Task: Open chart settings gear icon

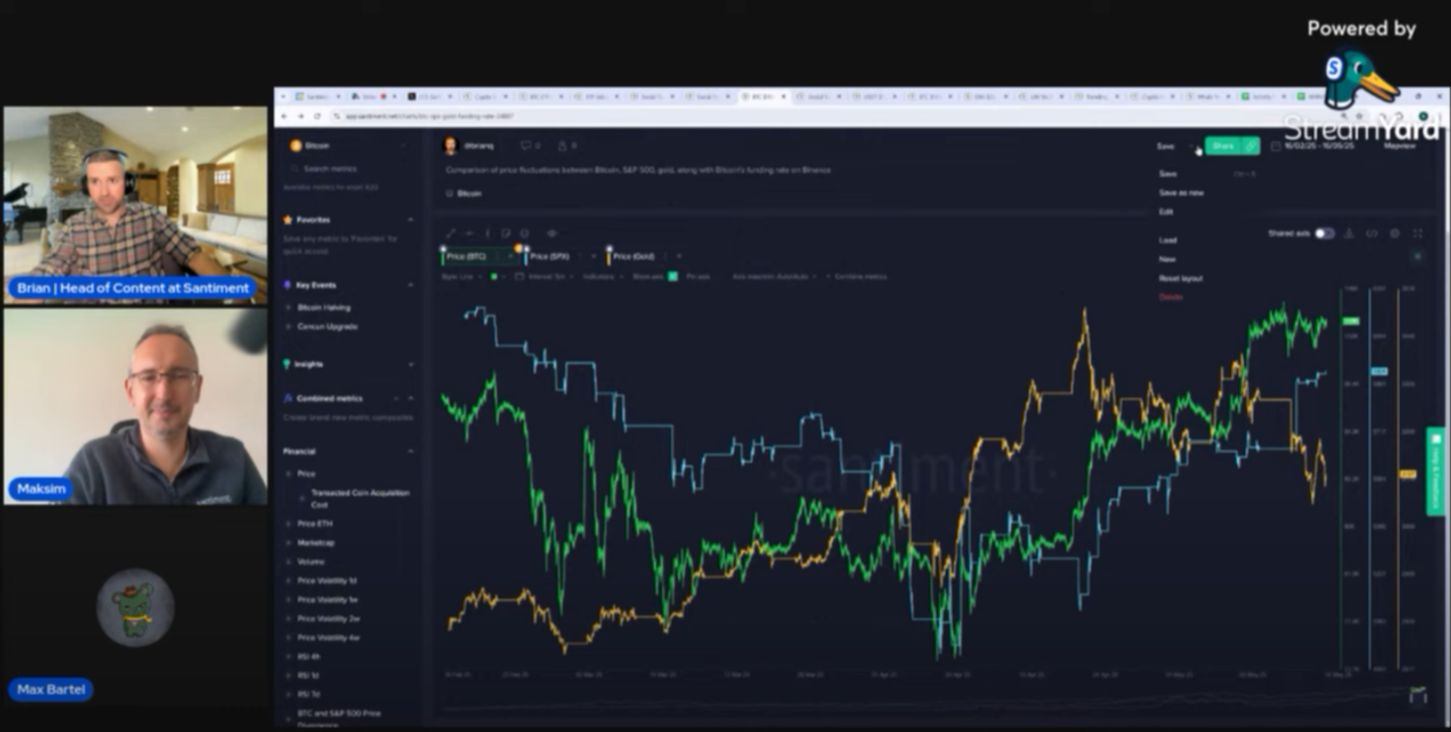Action: point(1395,233)
